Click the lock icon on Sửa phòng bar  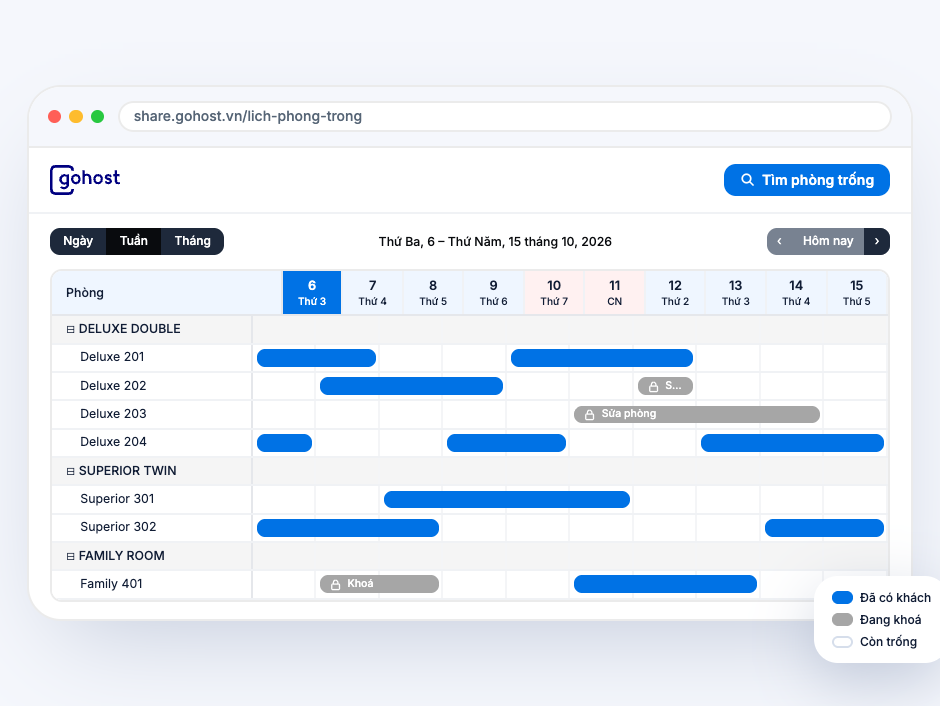589,415
